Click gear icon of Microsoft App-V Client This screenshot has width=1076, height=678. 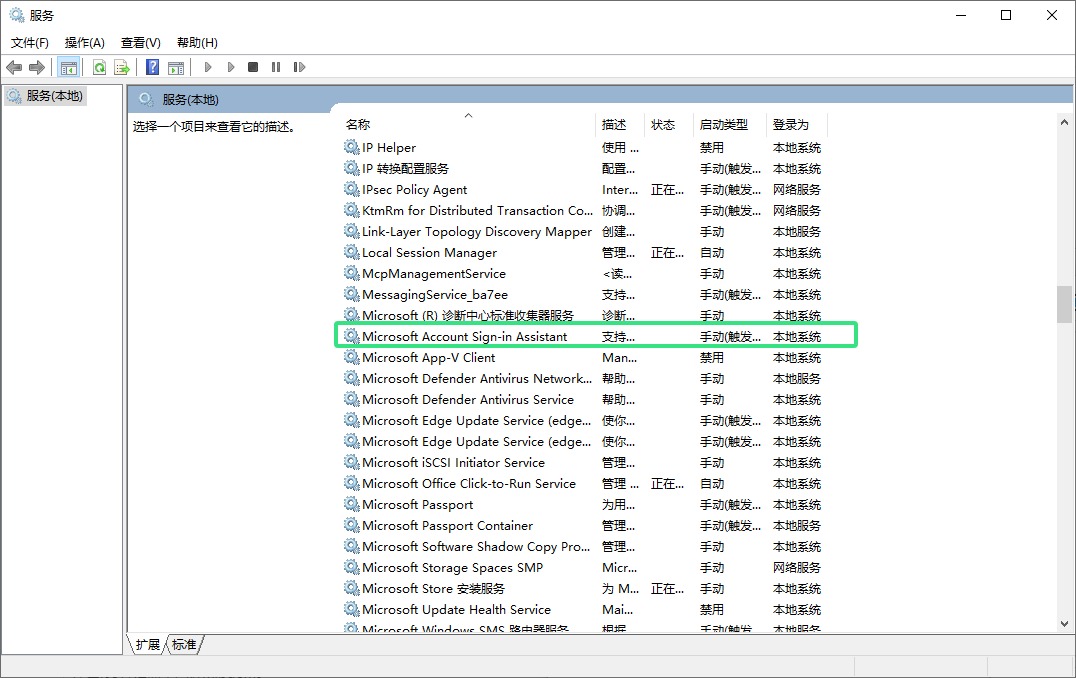click(x=351, y=357)
